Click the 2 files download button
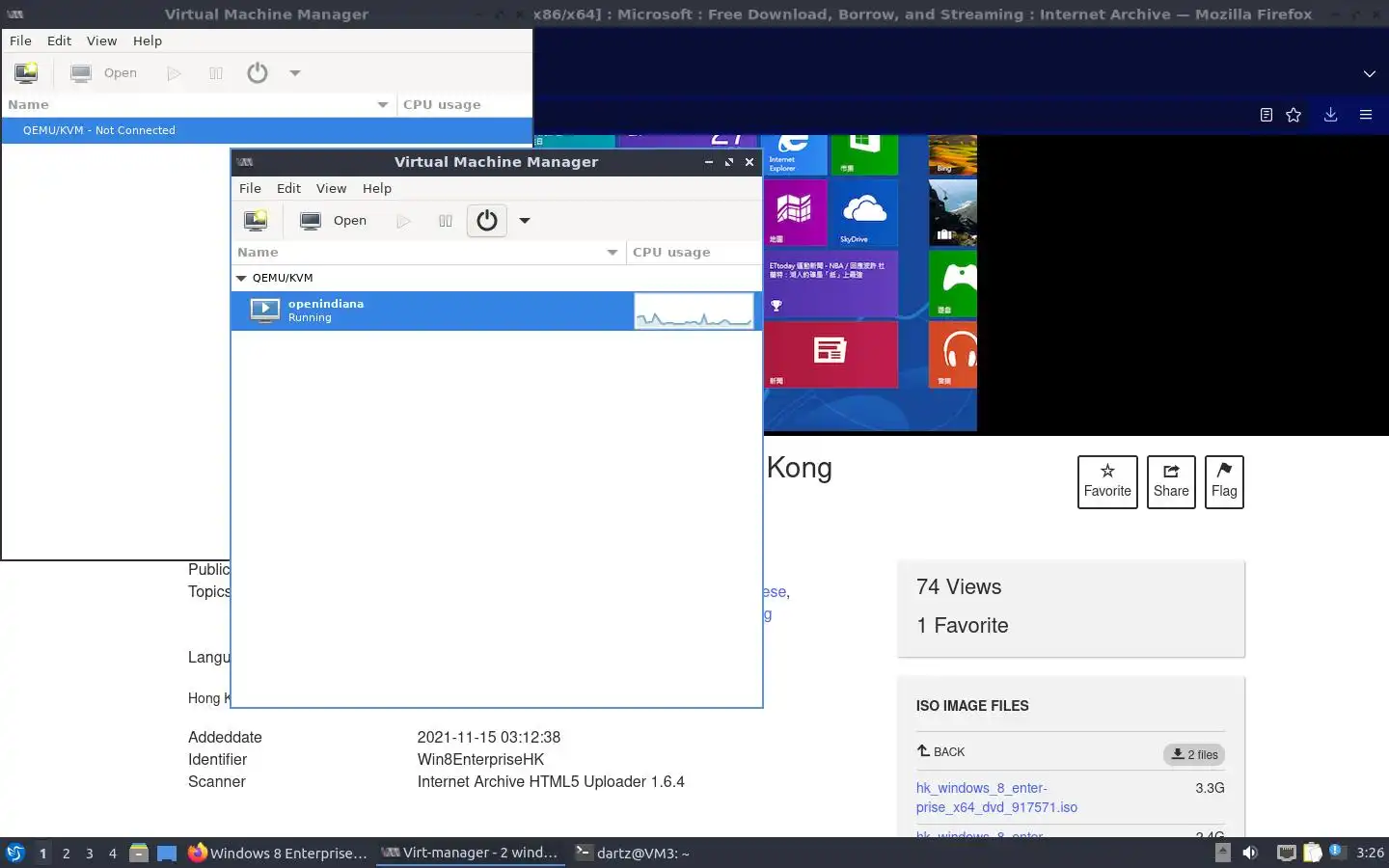This screenshot has width=1389, height=868. [x=1194, y=754]
